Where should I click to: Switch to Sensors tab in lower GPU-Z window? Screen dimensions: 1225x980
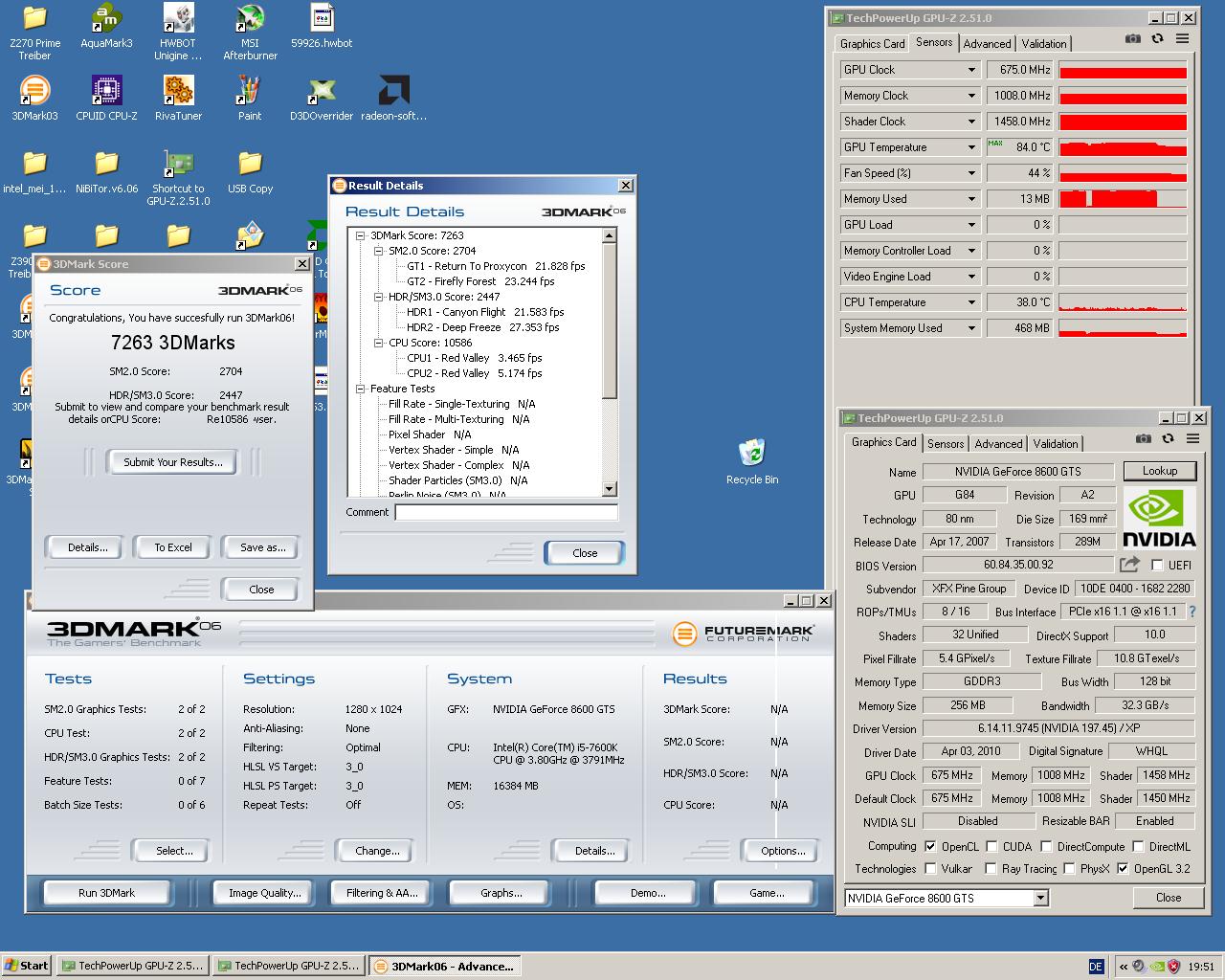[x=946, y=444]
